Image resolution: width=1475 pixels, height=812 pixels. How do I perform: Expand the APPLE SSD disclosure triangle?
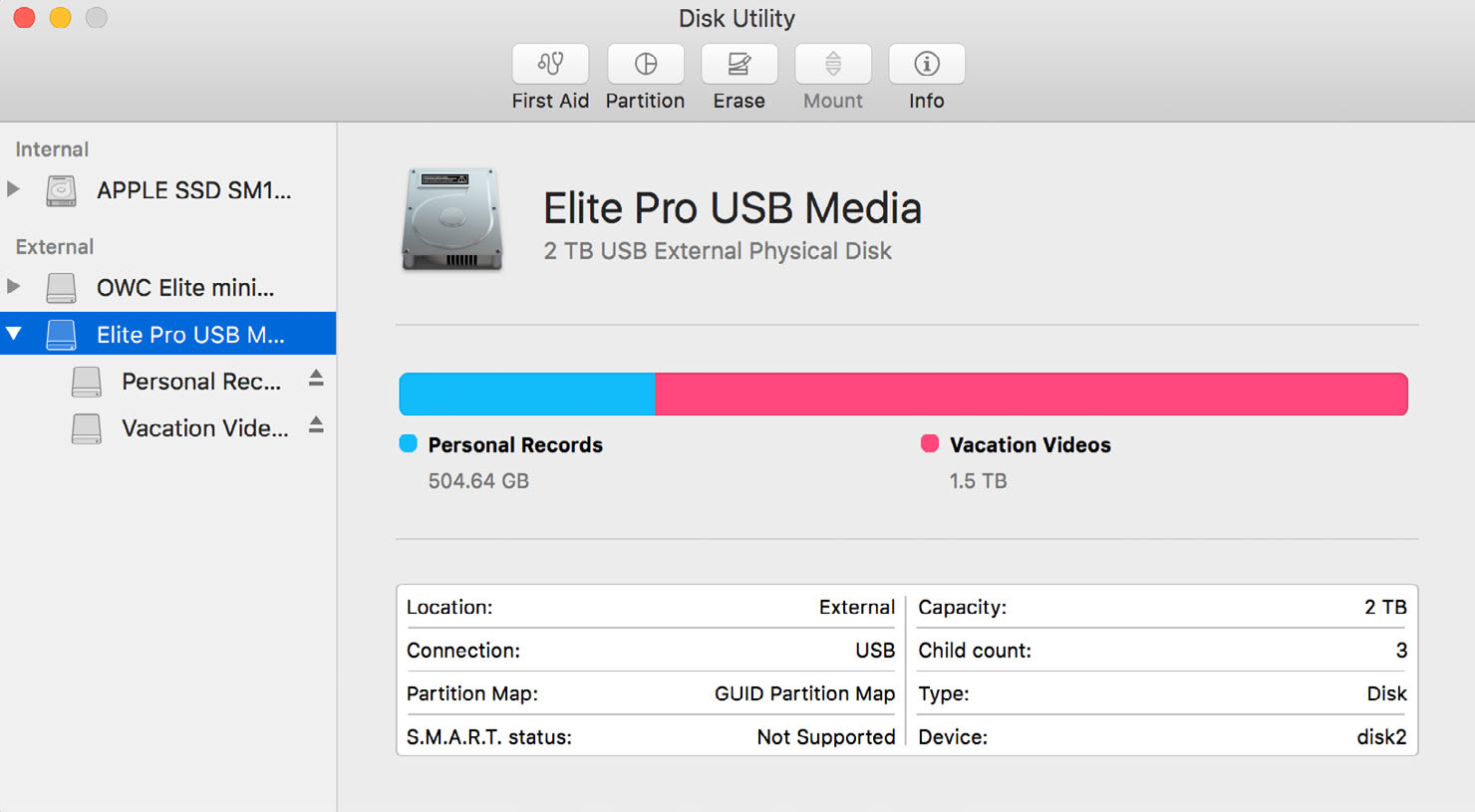[x=14, y=189]
